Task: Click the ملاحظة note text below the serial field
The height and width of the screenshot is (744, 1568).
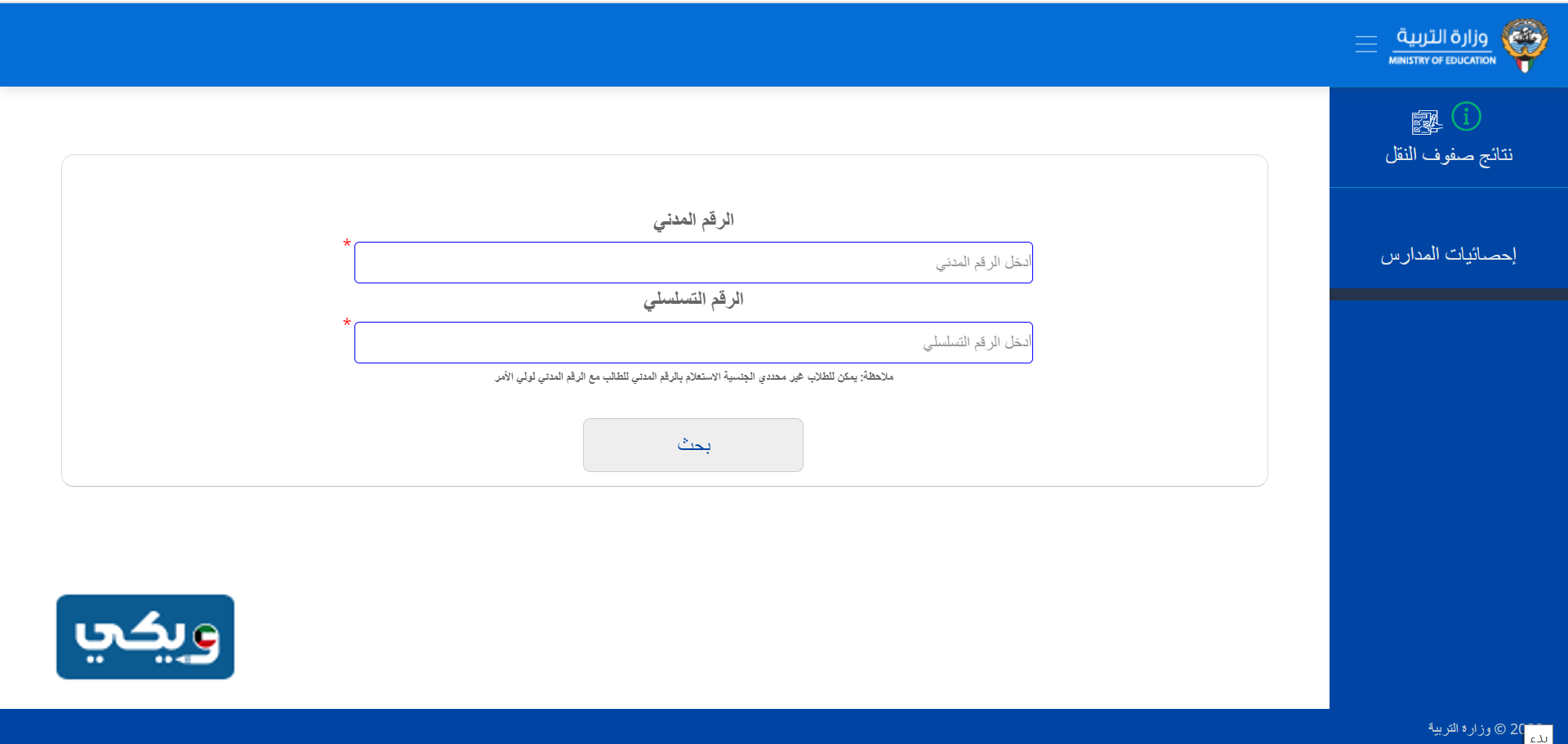Action: (693, 376)
